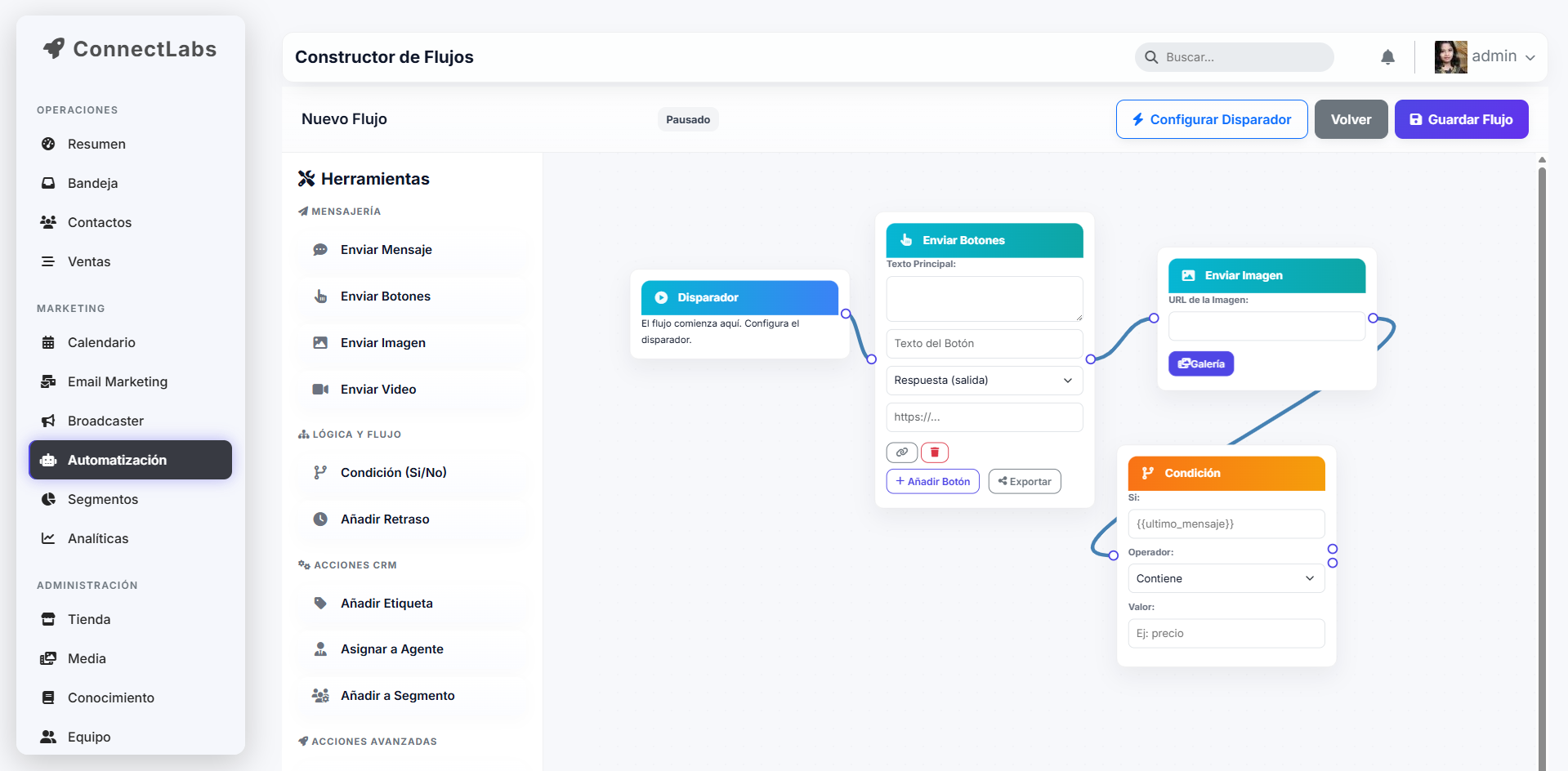Viewport: 1568px width, 771px height.
Task: Click the link icon under Texto del Botón
Action: point(901,452)
